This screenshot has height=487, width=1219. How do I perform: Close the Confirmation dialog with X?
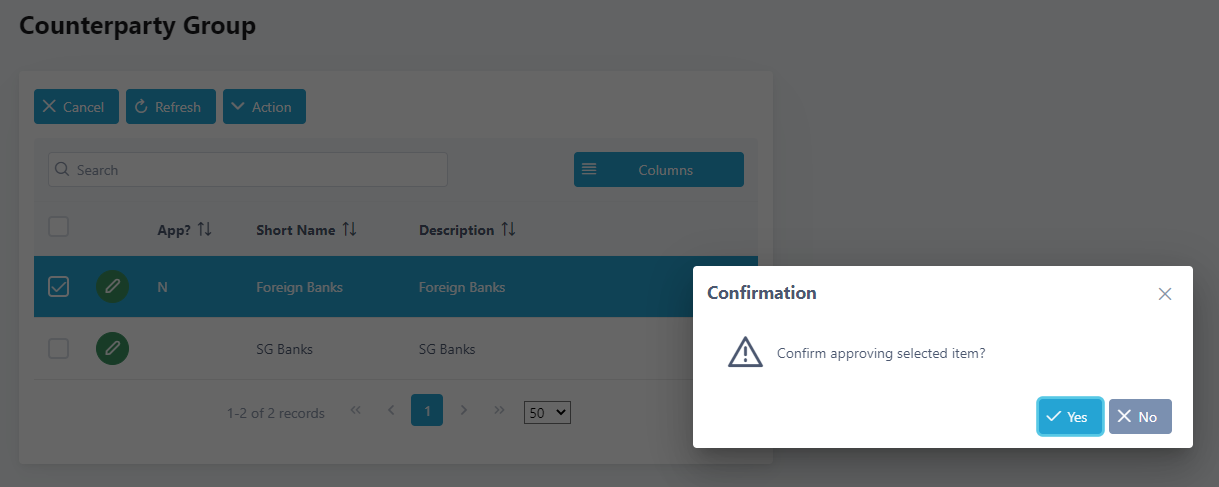(1164, 294)
